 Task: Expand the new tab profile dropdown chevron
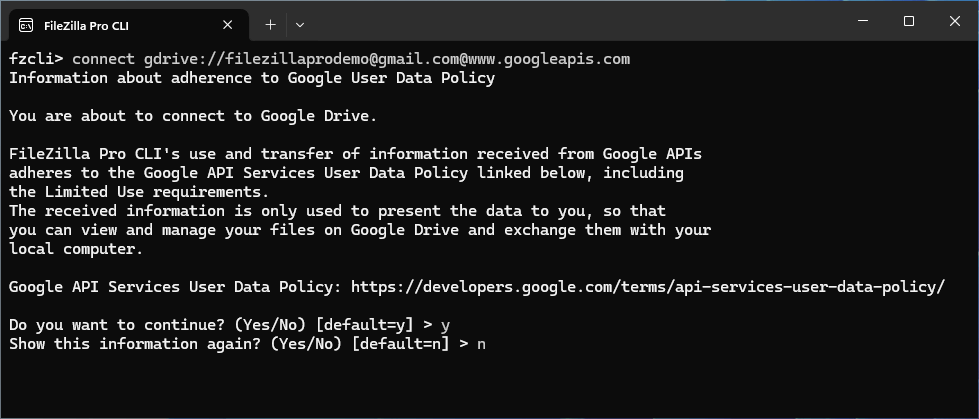(x=300, y=24)
